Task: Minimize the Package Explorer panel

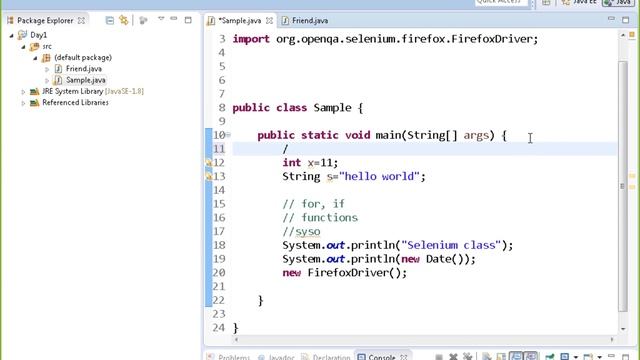Action: 174,19
